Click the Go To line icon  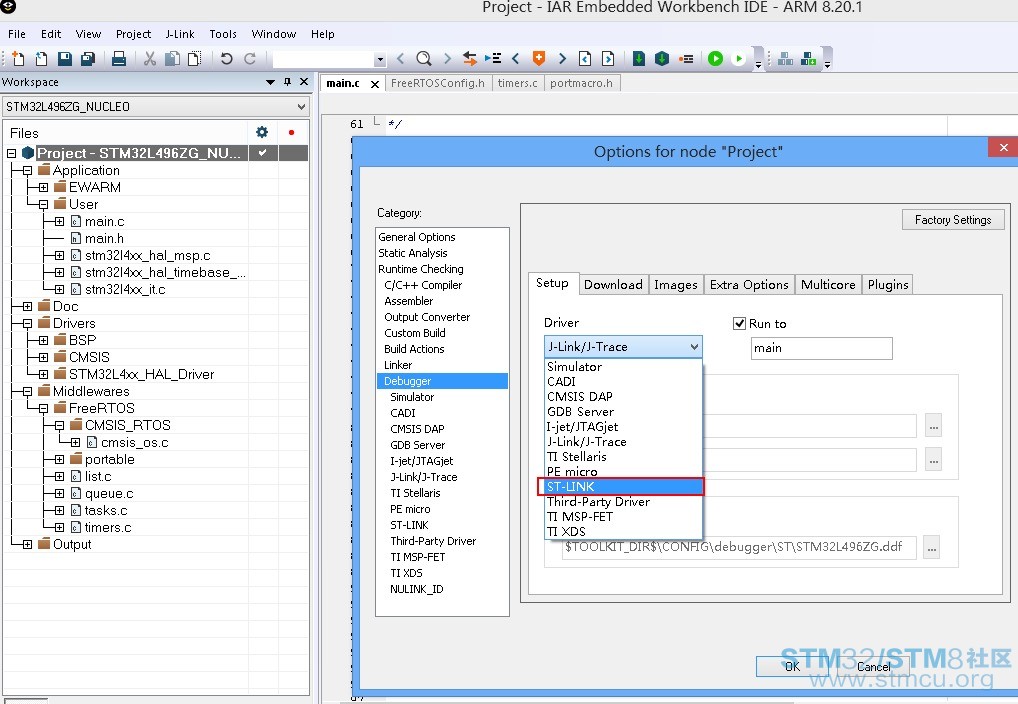click(493, 58)
